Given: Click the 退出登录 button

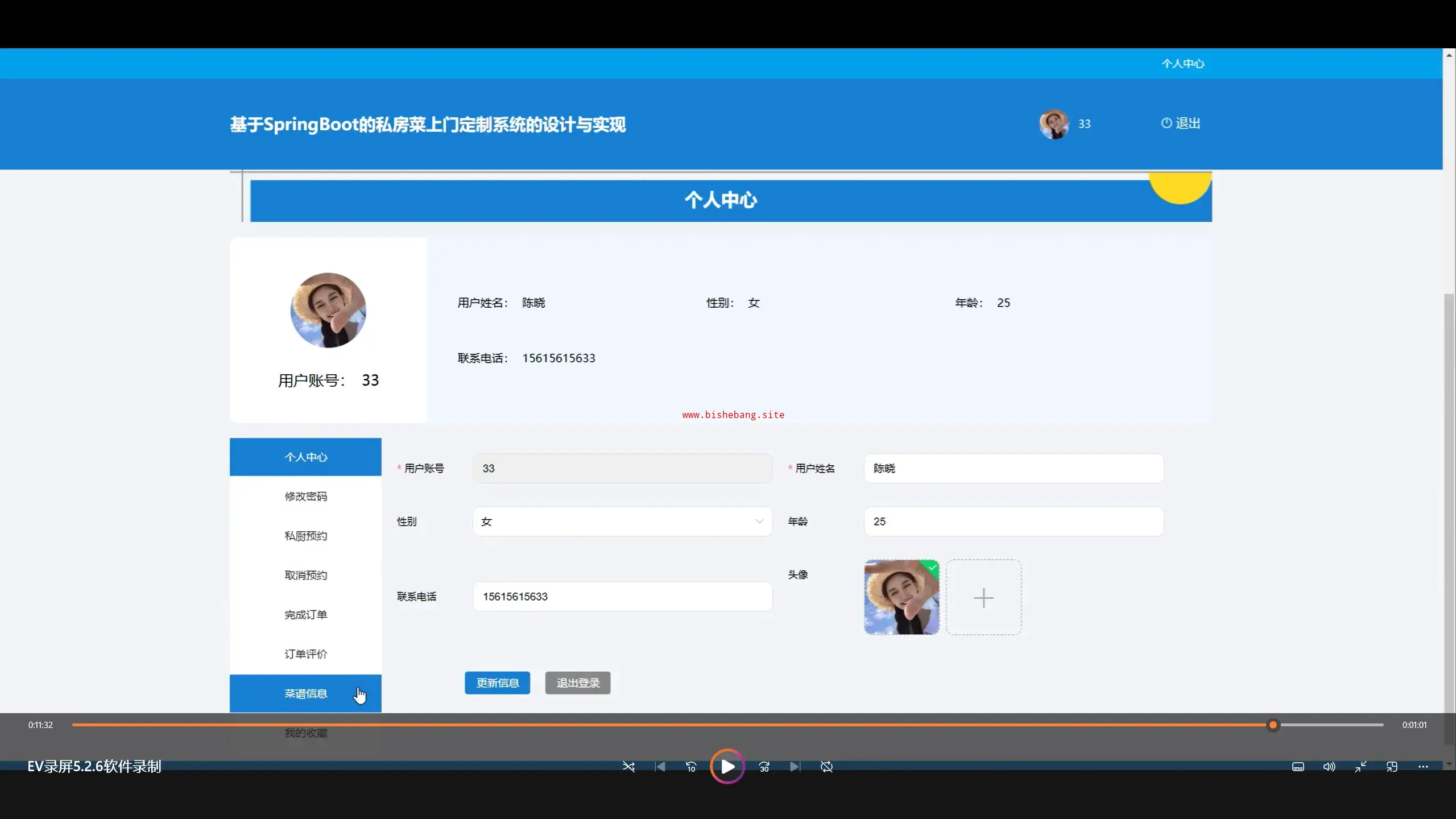Looking at the screenshot, I should pyautogui.click(x=577, y=682).
